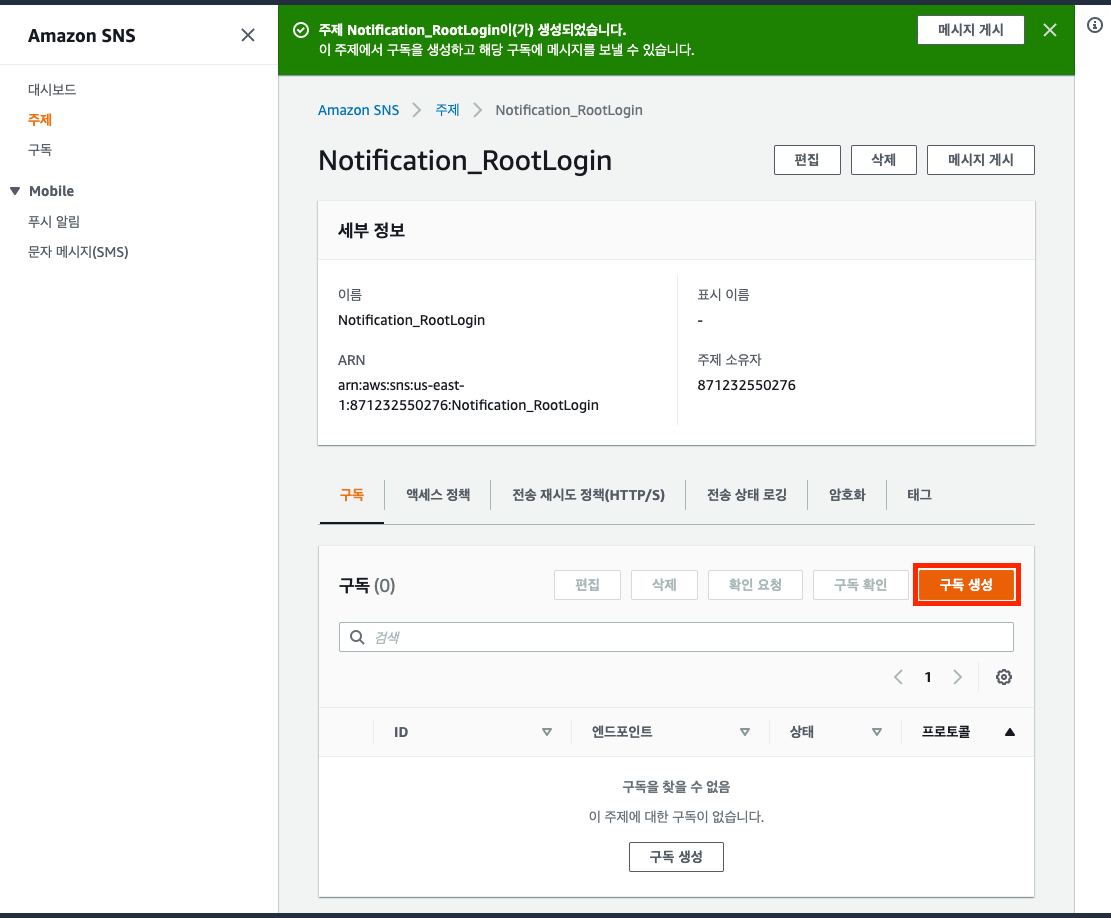This screenshot has height=918, width=1111.
Task: Click the Mobile section heading
Action: (x=52, y=191)
